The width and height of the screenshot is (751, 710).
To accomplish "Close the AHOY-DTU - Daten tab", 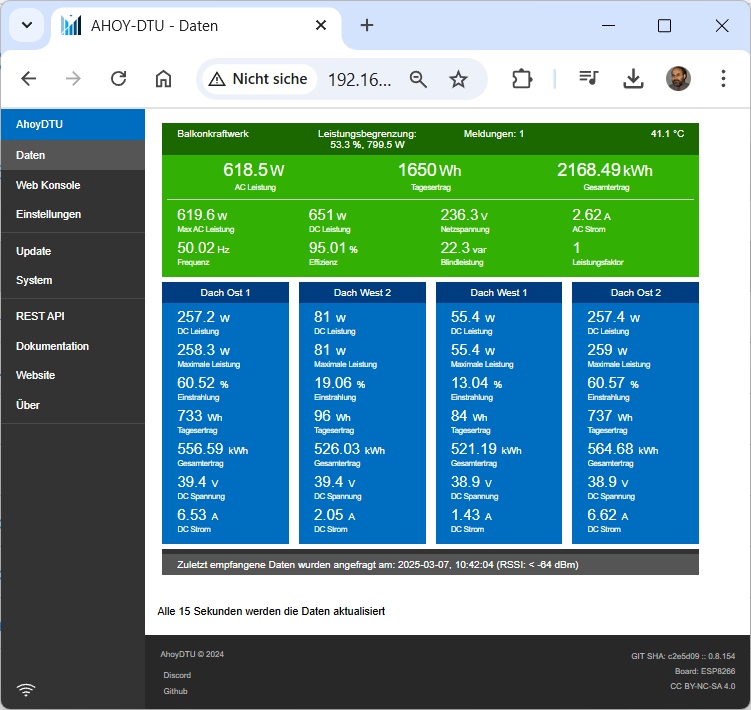I will 321,26.
